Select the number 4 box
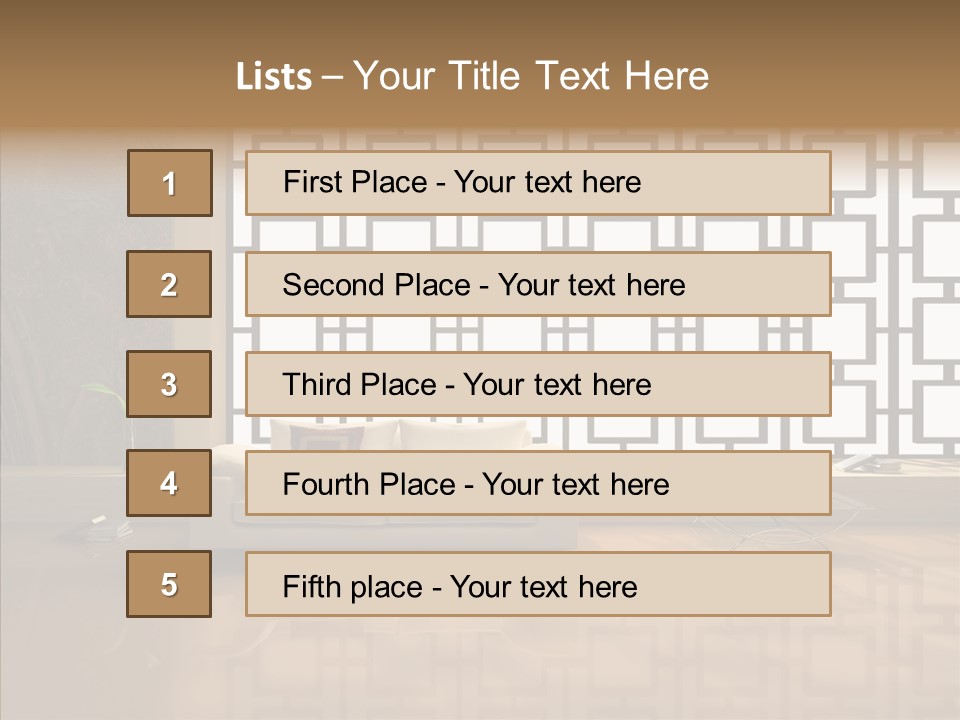 (x=169, y=484)
